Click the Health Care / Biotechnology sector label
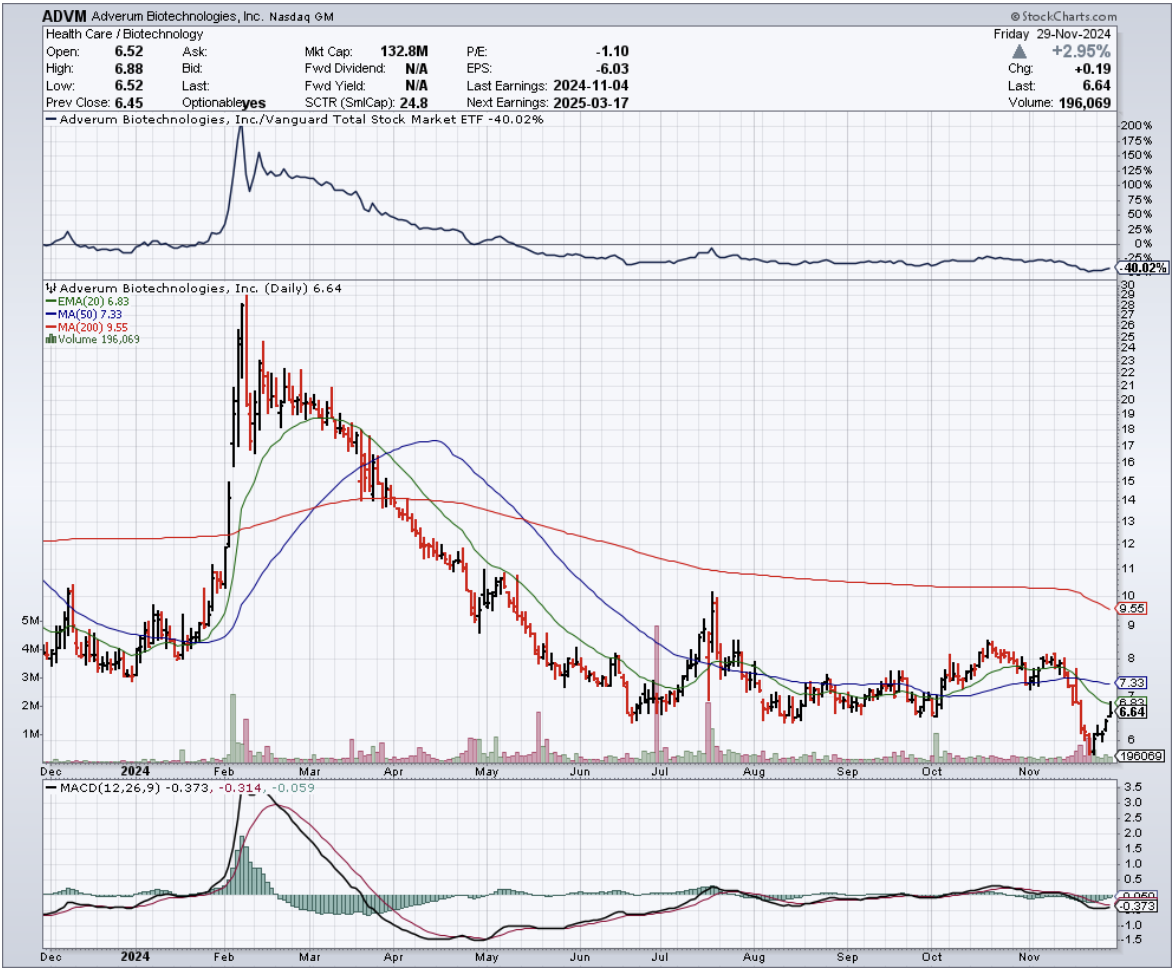The height and width of the screenshot is (978, 1176). click(x=124, y=34)
